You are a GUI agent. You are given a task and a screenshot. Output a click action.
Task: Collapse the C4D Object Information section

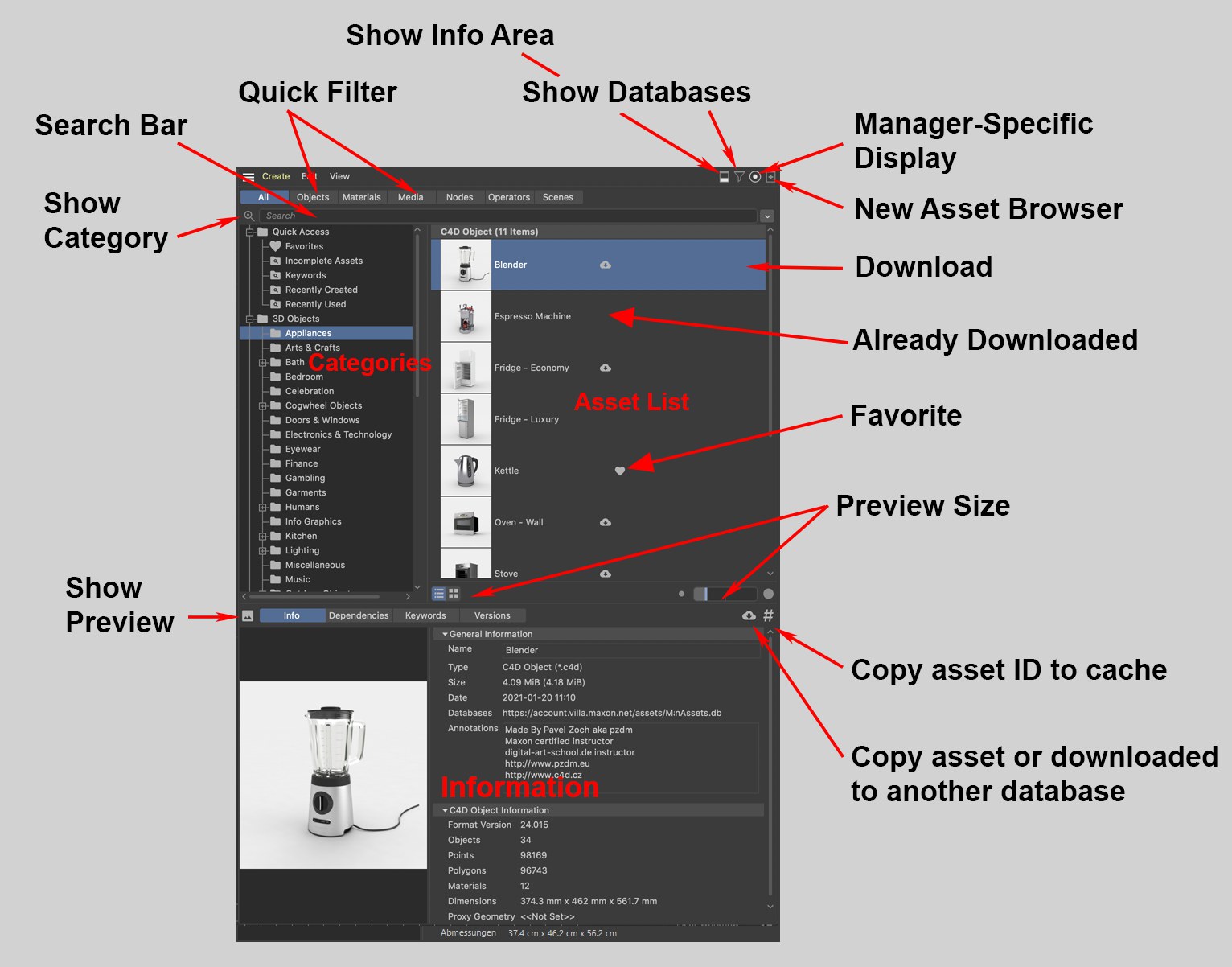(x=445, y=810)
